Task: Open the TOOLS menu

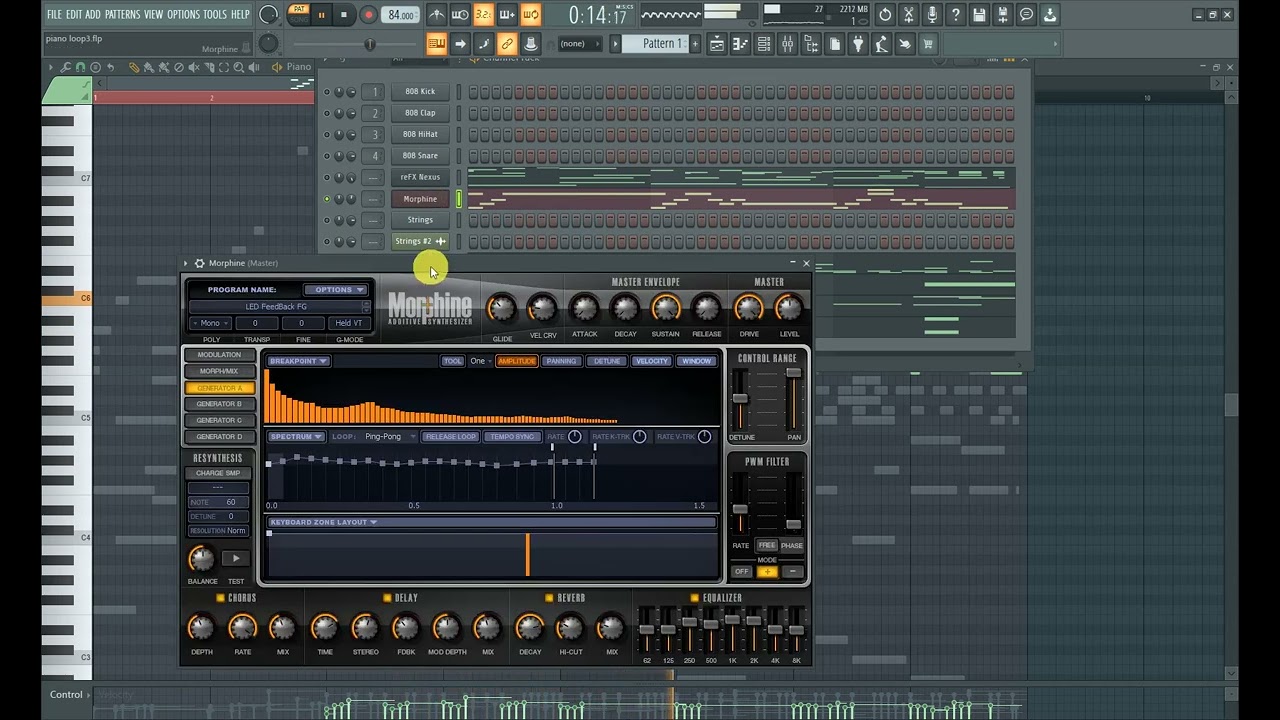Action: coord(215,15)
